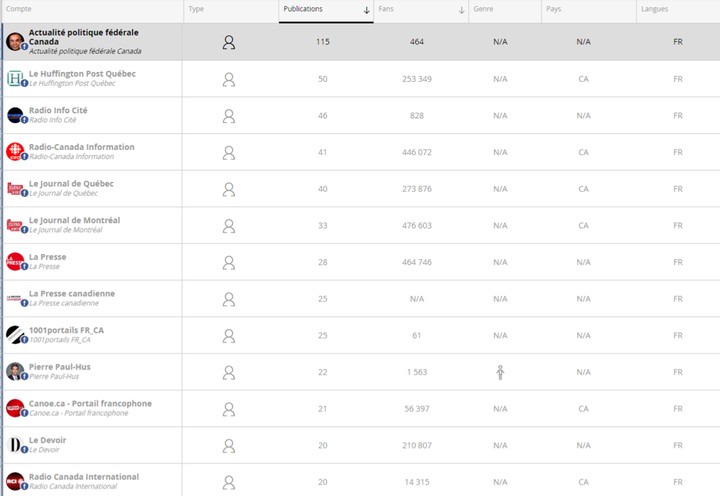This screenshot has width=720, height=496.
Task: Click the user type icon for Canoe.ca
Action: pos(229,409)
